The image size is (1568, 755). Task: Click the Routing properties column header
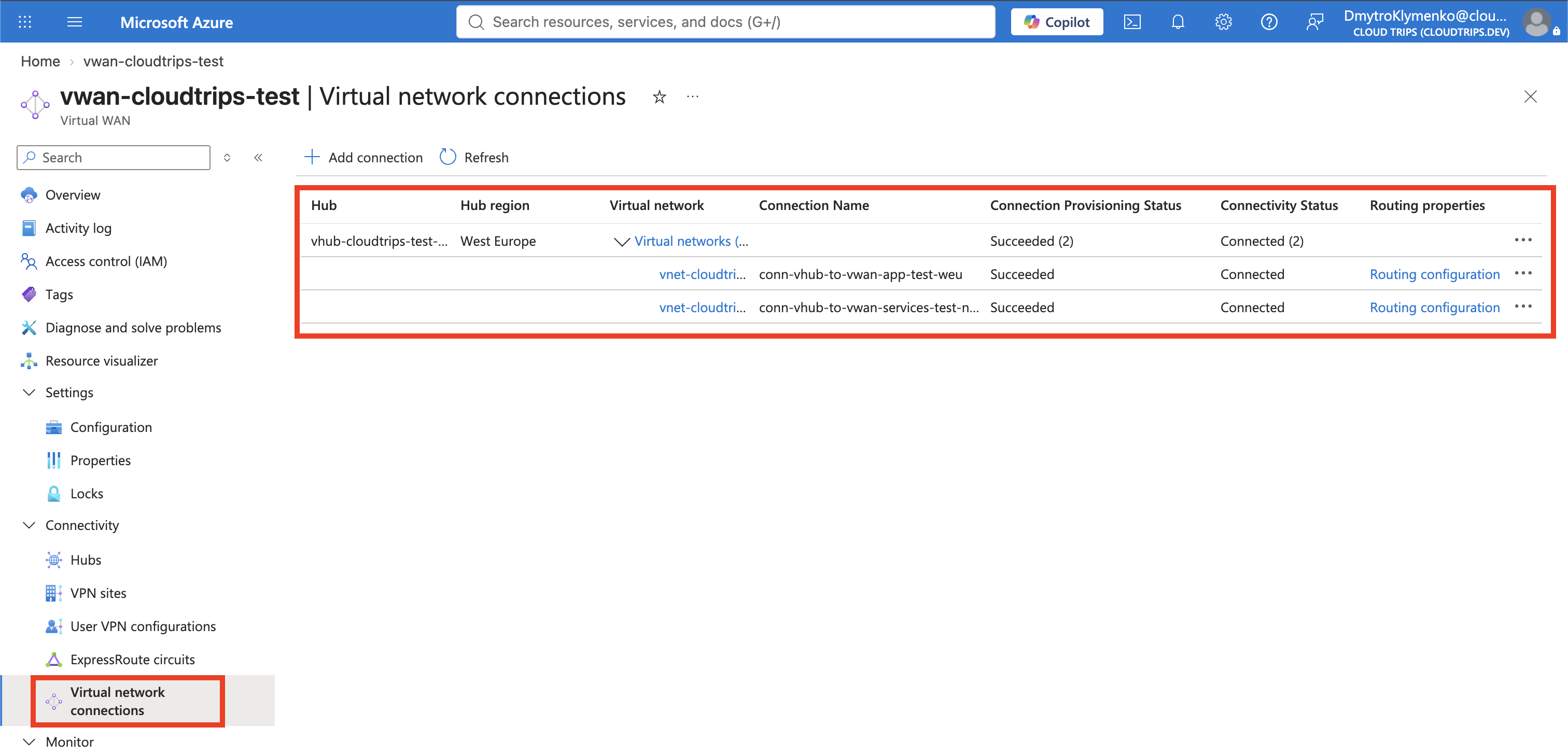pyautogui.click(x=1427, y=206)
